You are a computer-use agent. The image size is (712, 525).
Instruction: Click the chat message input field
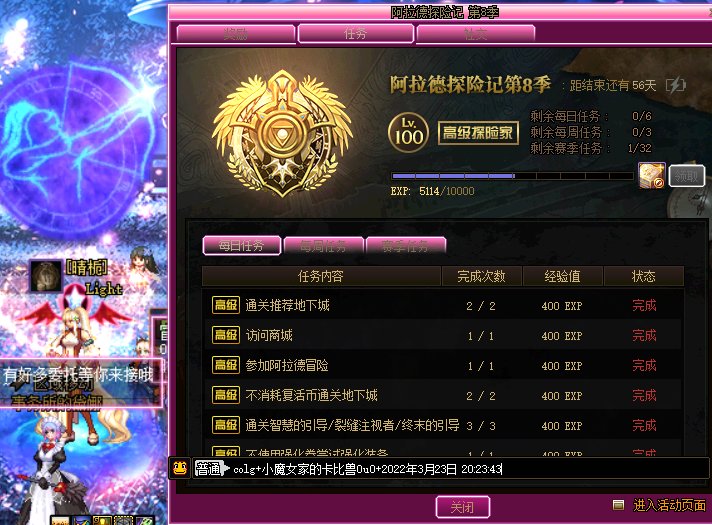tap(468, 468)
